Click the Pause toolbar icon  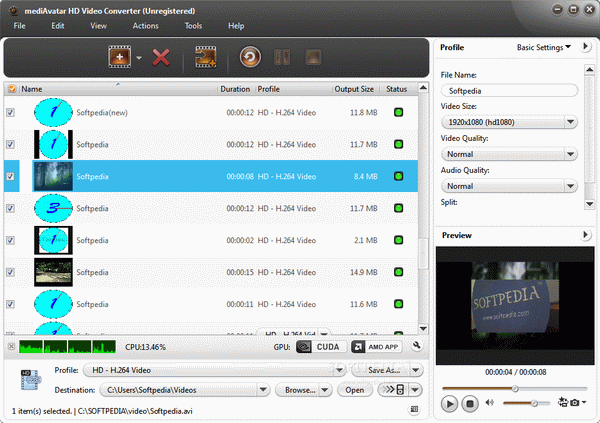click(282, 57)
